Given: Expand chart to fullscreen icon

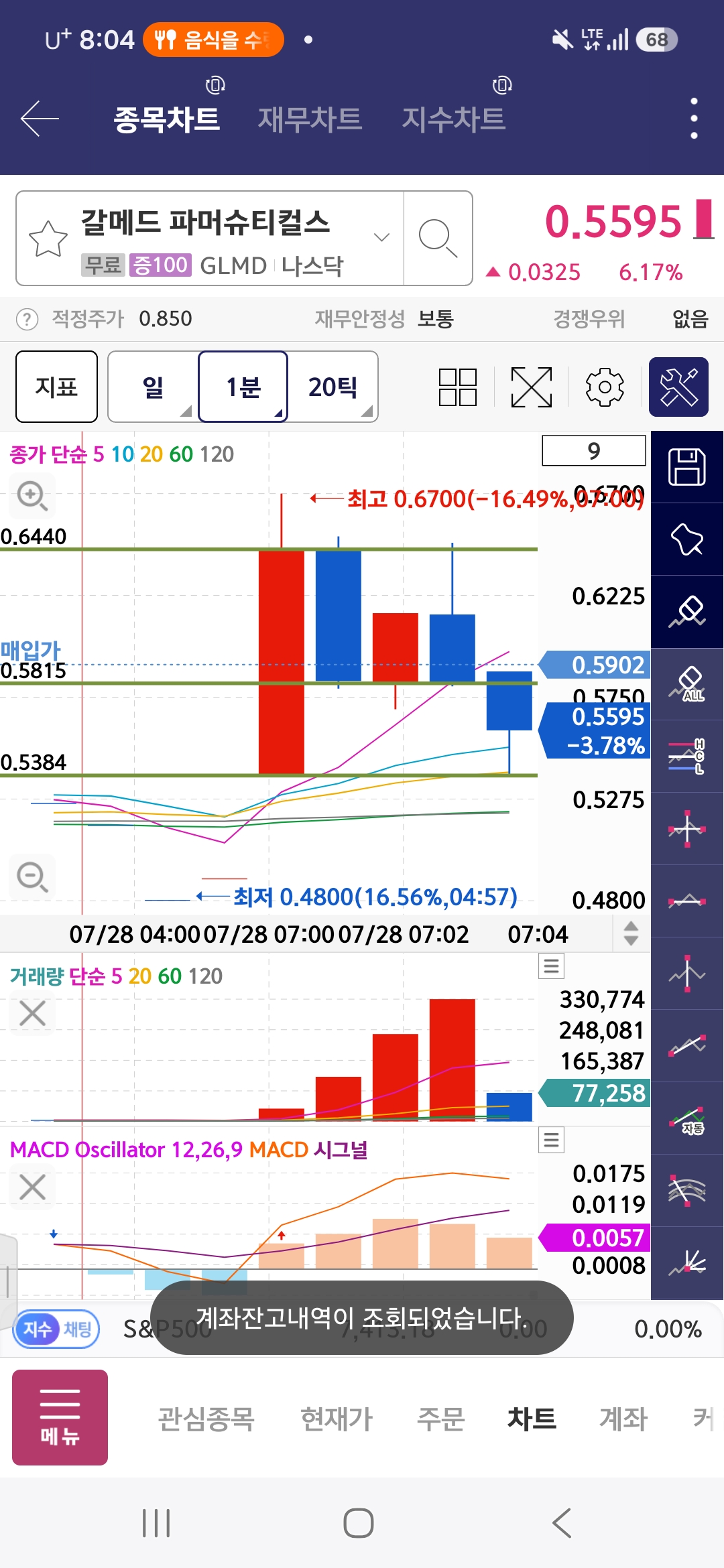Looking at the screenshot, I should pyautogui.click(x=532, y=387).
